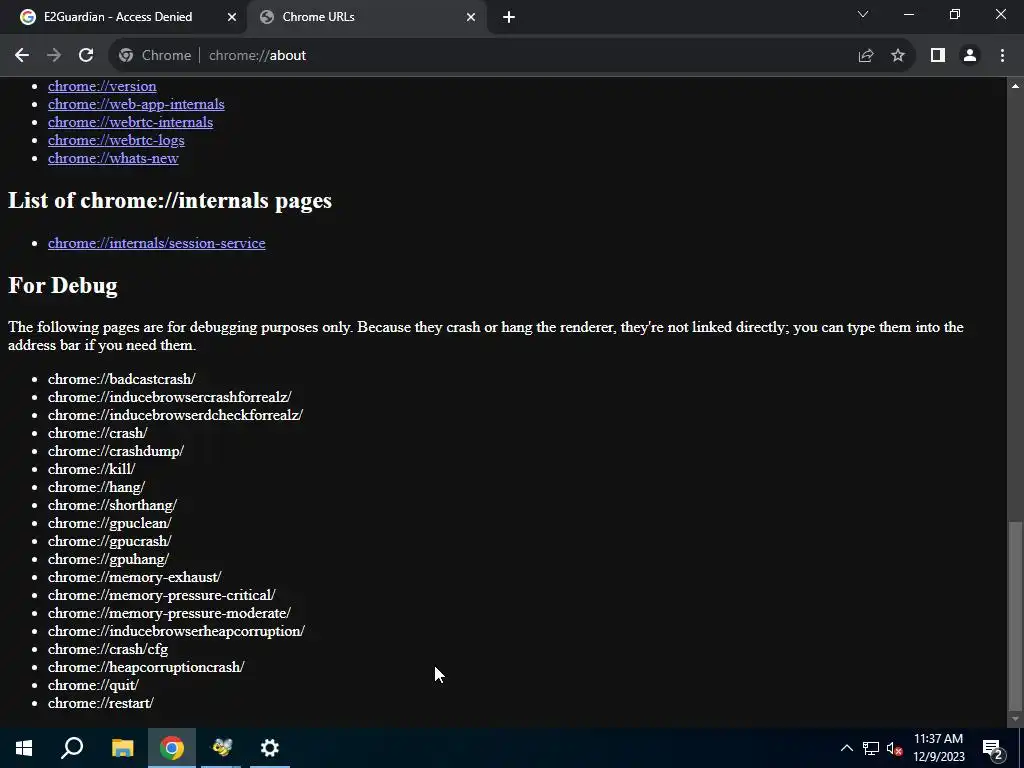This screenshot has width=1024, height=768.
Task: Click the text chrome://crashdump/
Action: pyautogui.click(x=116, y=451)
